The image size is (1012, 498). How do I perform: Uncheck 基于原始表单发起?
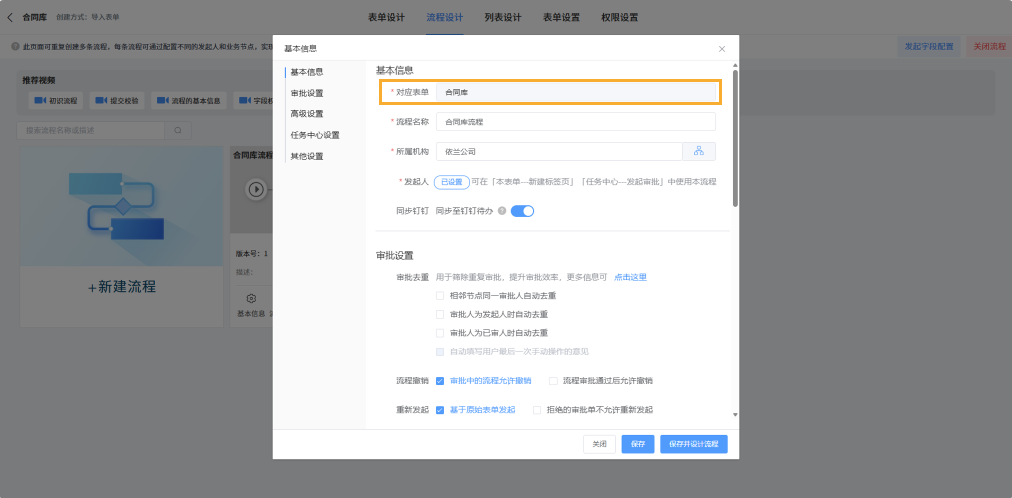(x=440, y=410)
